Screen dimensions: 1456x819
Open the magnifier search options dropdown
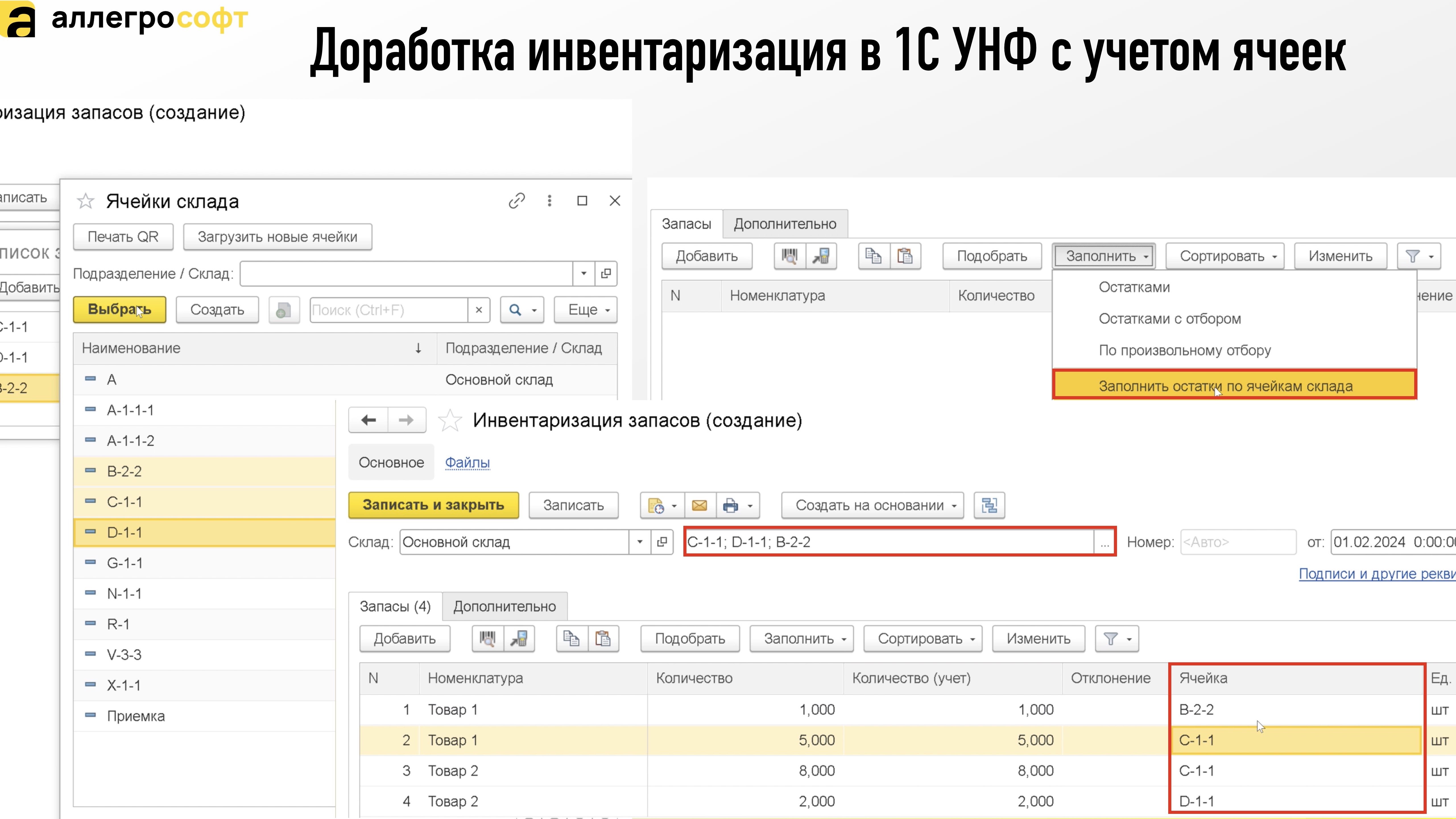pyautogui.click(x=522, y=310)
